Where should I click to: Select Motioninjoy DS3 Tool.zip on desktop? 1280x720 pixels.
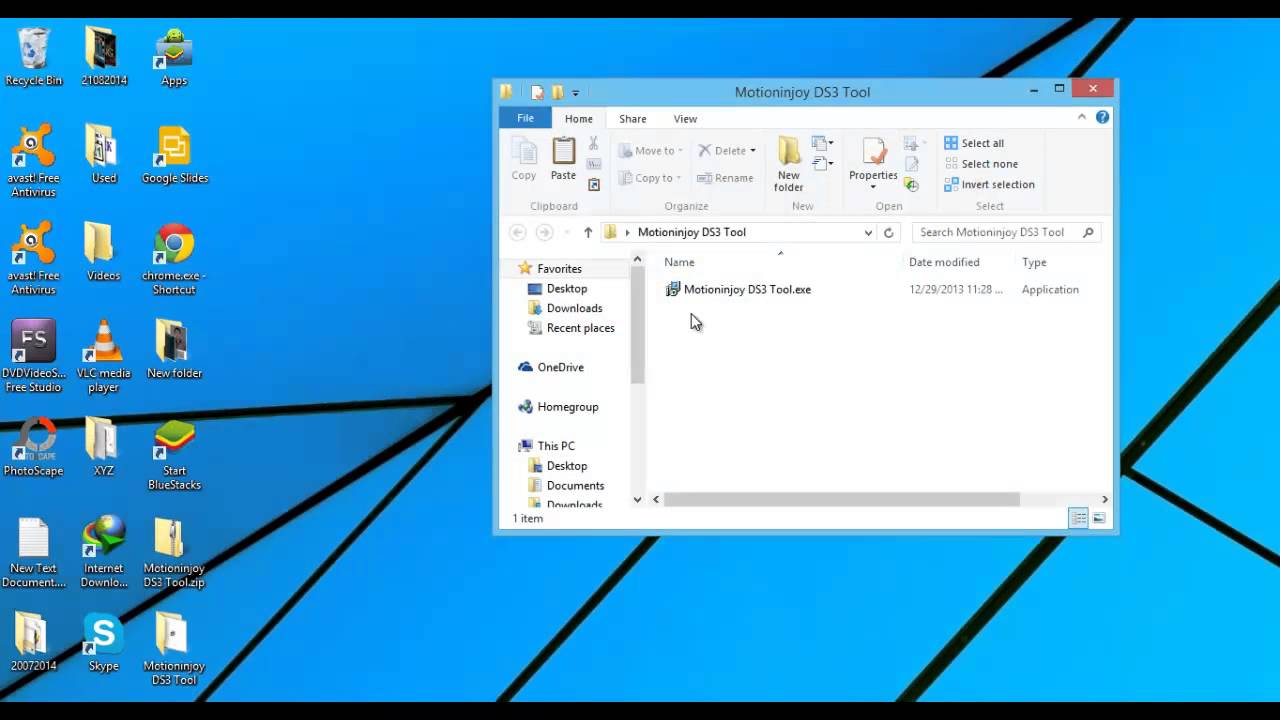(174, 552)
